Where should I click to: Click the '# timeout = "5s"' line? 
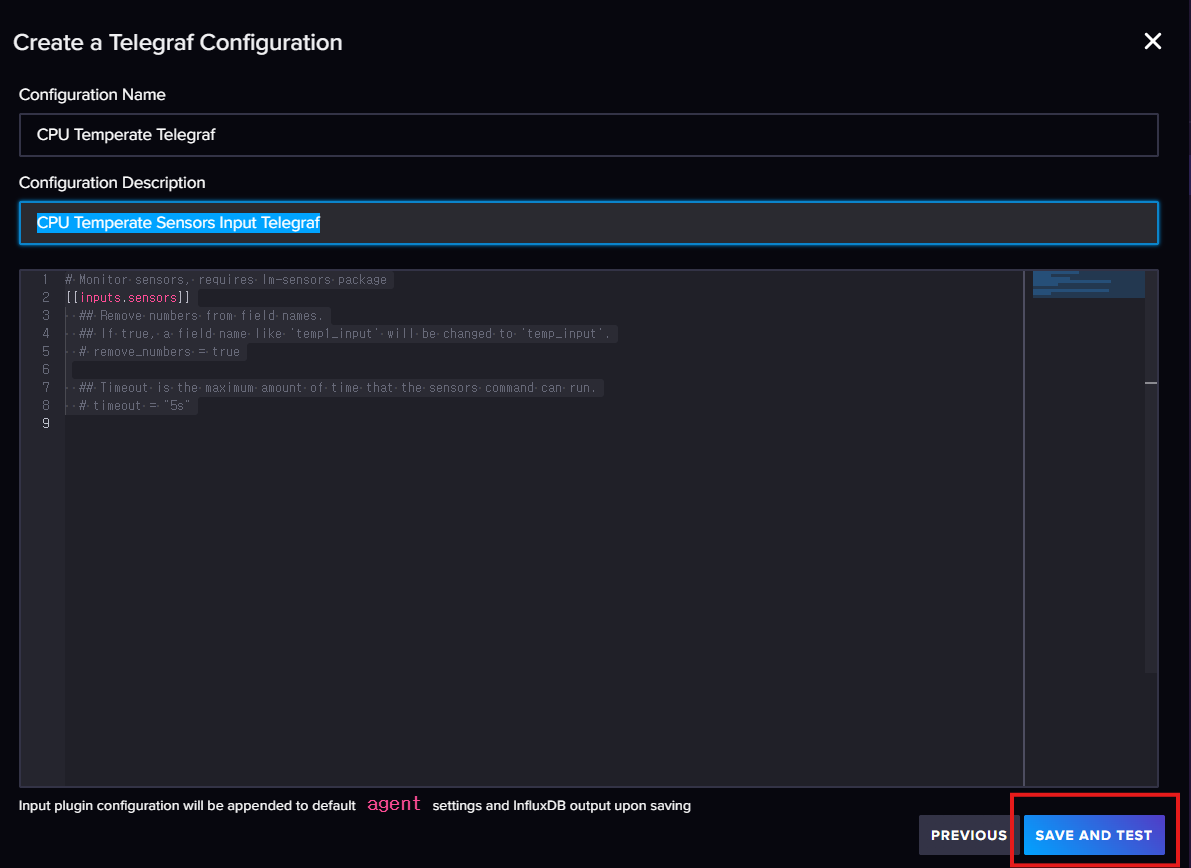[x=134, y=406]
